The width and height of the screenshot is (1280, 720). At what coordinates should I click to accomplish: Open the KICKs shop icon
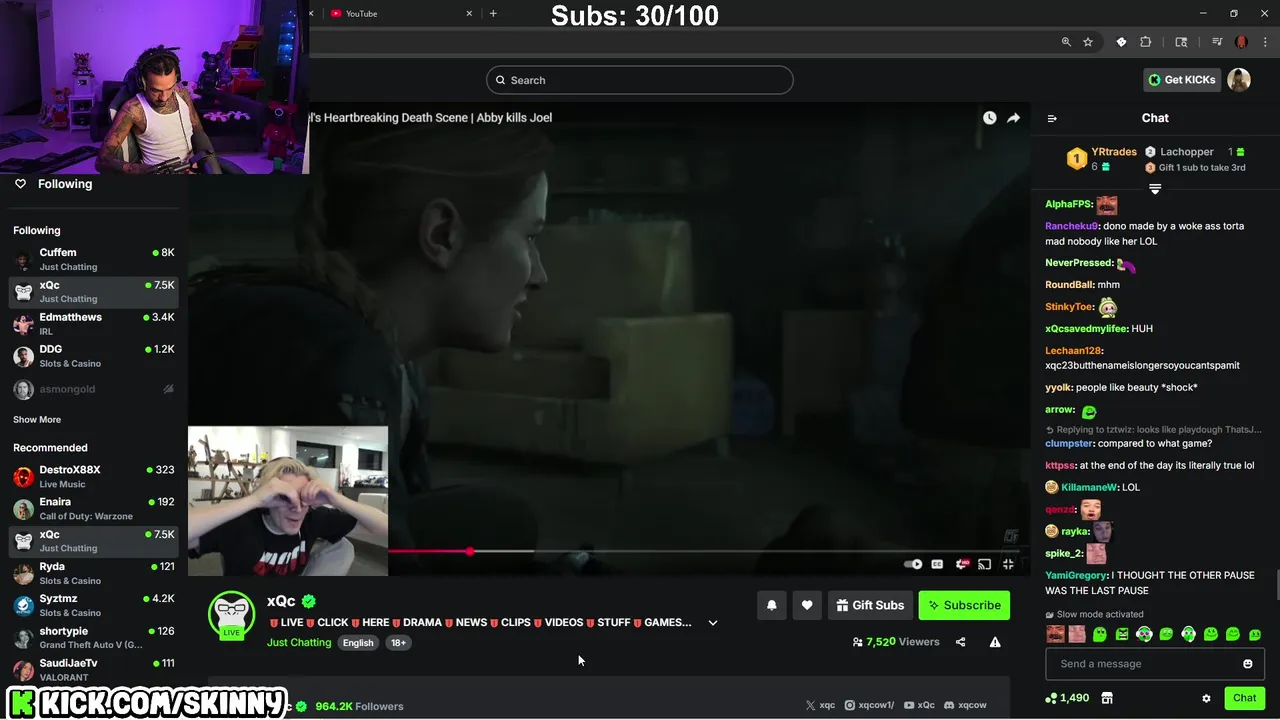click(1107, 698)
